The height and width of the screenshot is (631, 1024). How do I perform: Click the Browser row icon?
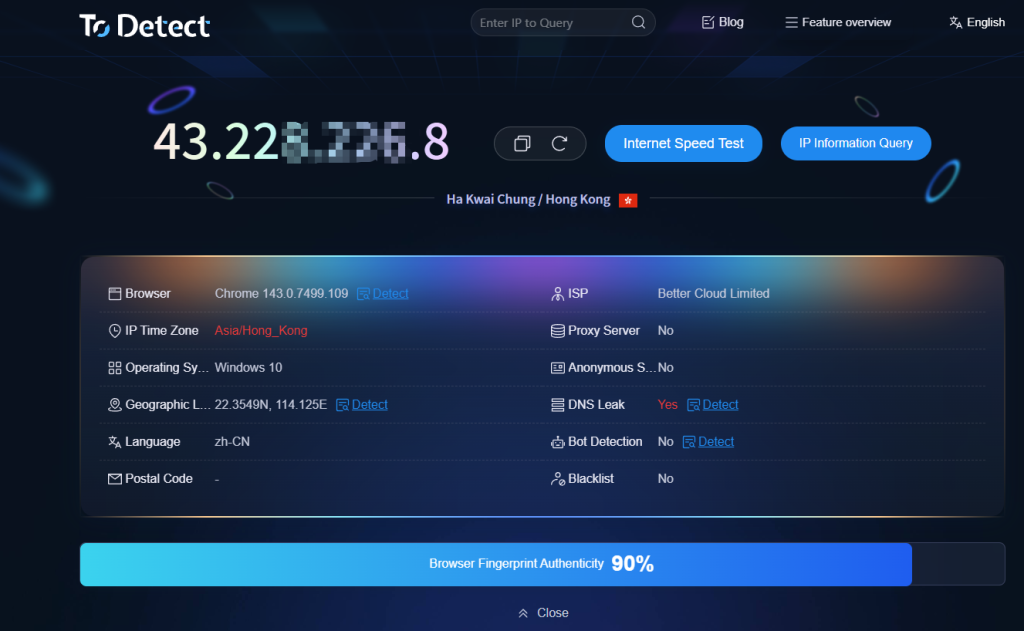pos(115,294)
